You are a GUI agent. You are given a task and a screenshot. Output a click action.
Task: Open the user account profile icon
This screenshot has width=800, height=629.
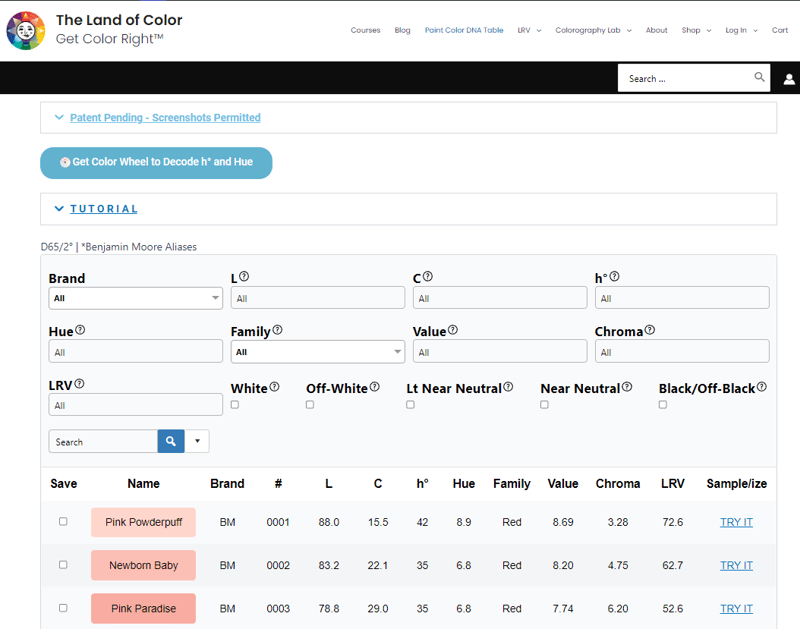point(789,79)
